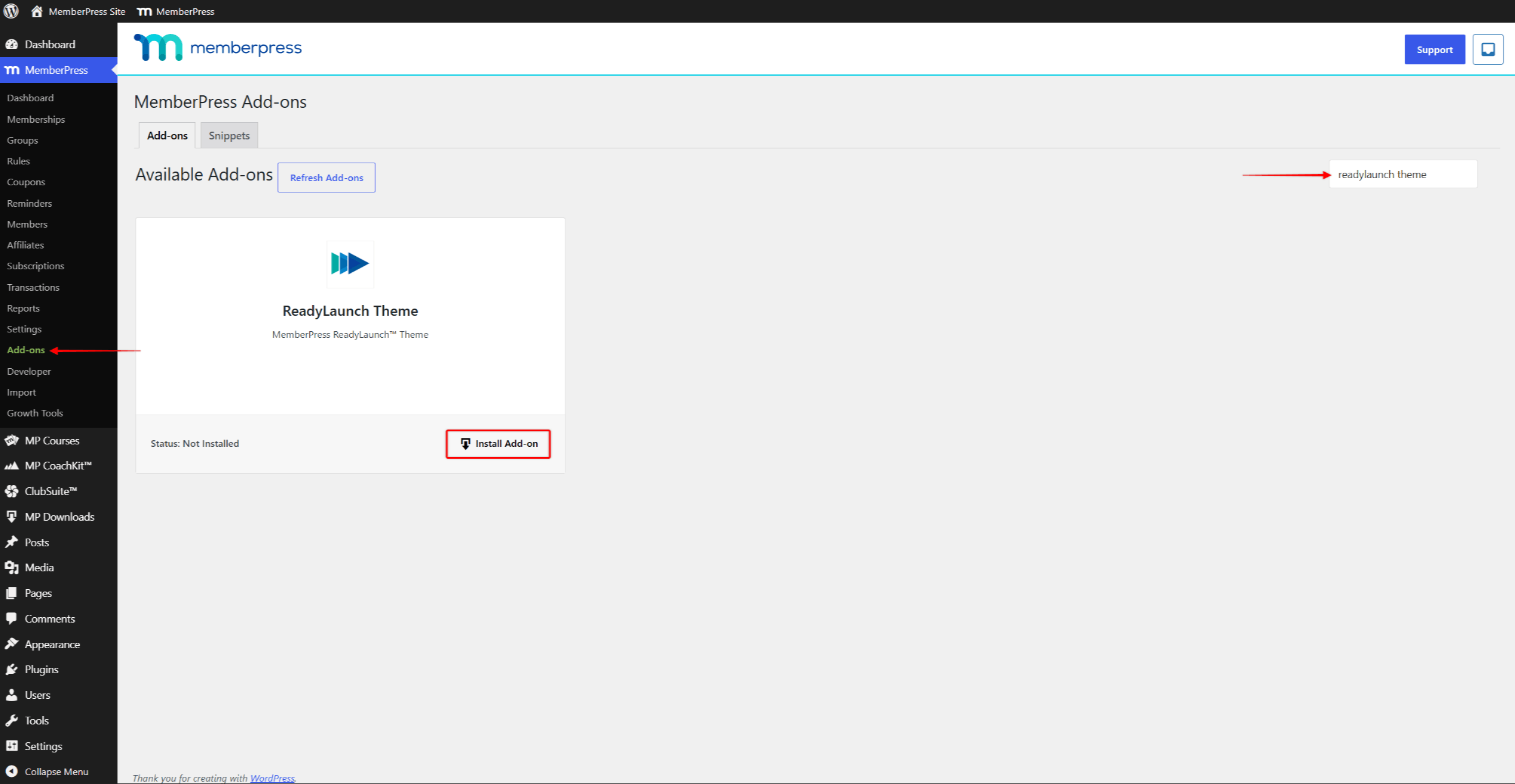Click the Collapse Menu label
The height and width of the screenshot is (784, 1515).
57,771
